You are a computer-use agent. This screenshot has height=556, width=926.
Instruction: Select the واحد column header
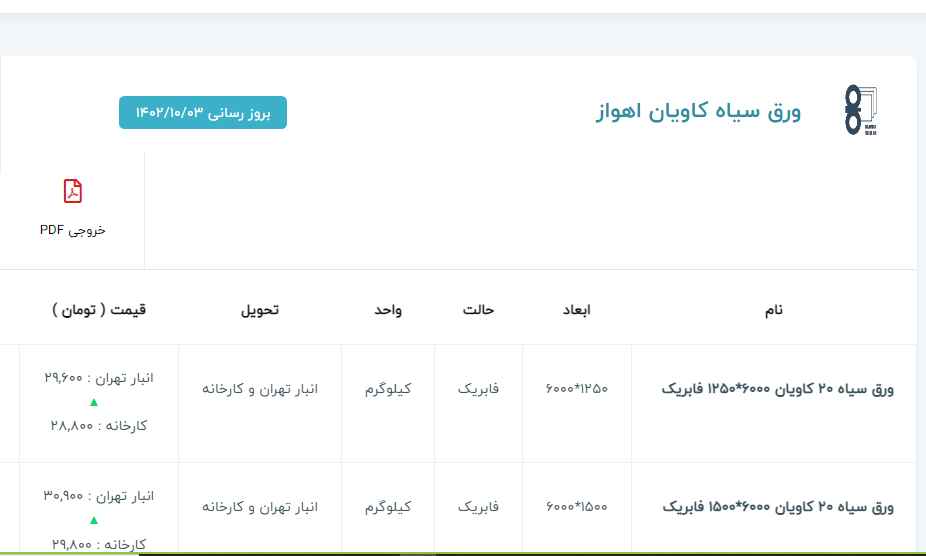(388, 310)
